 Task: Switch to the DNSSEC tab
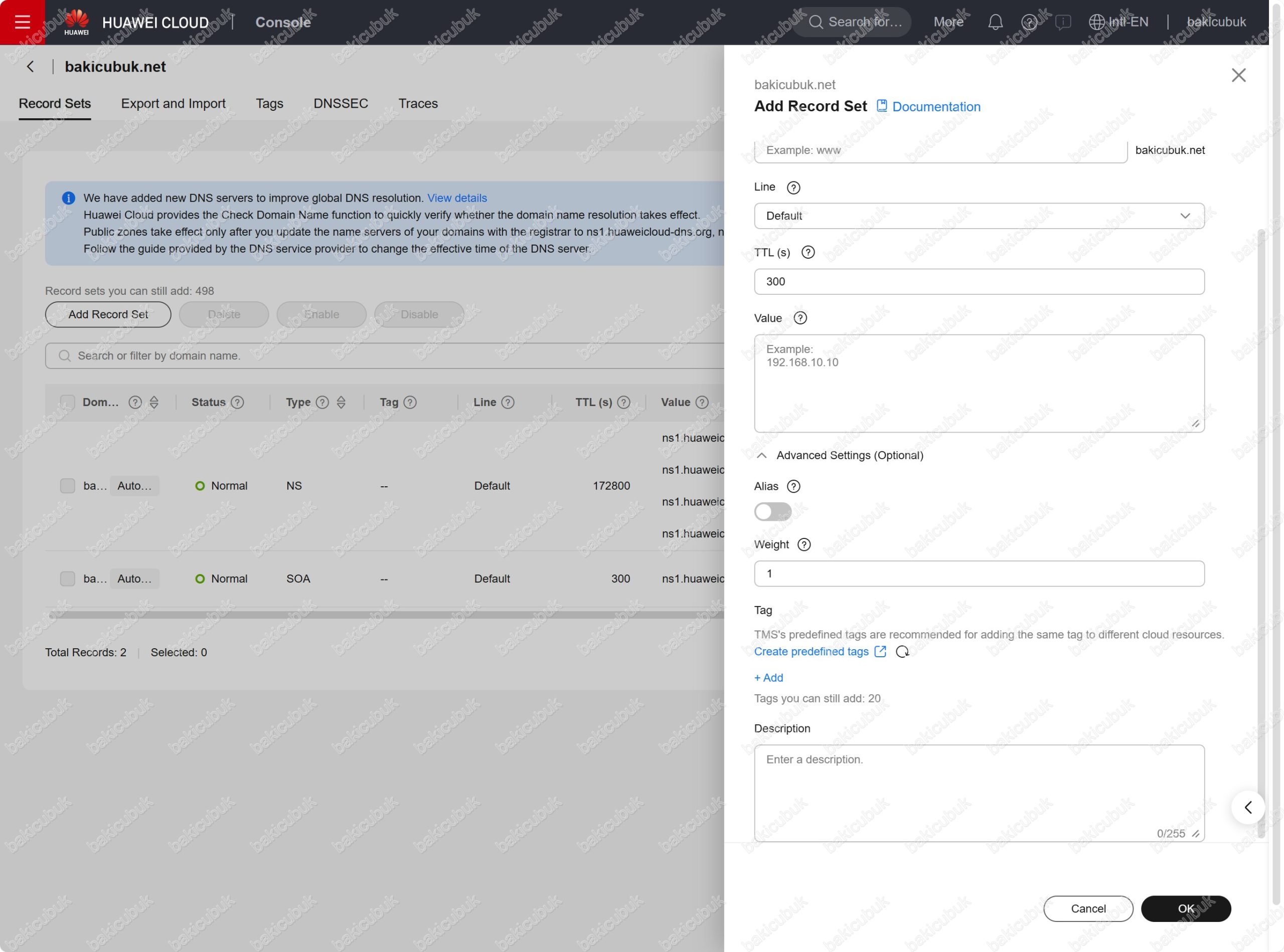tap(340, 104)
